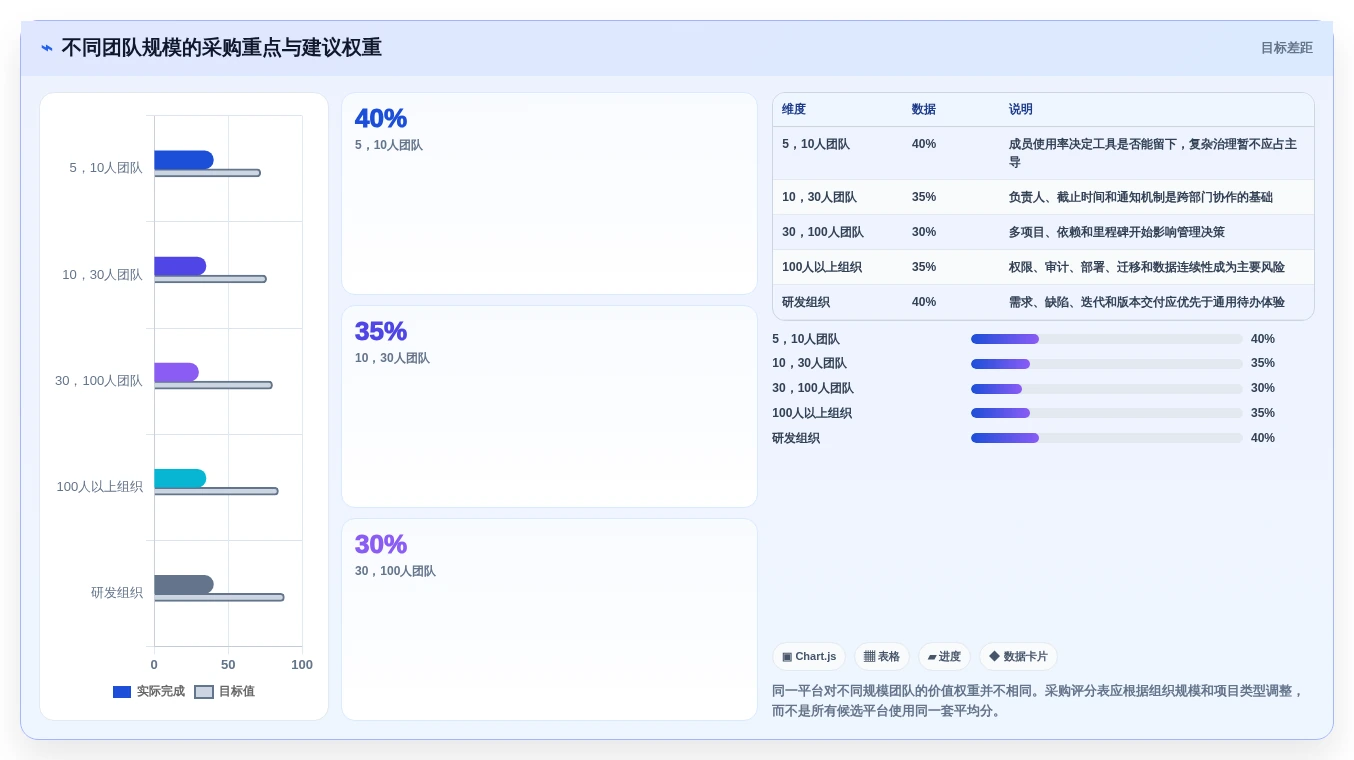Screen dimensions: 1354x760
Task: Click chart Y-axis label 100人以上组织
Action: pos(99,487)
